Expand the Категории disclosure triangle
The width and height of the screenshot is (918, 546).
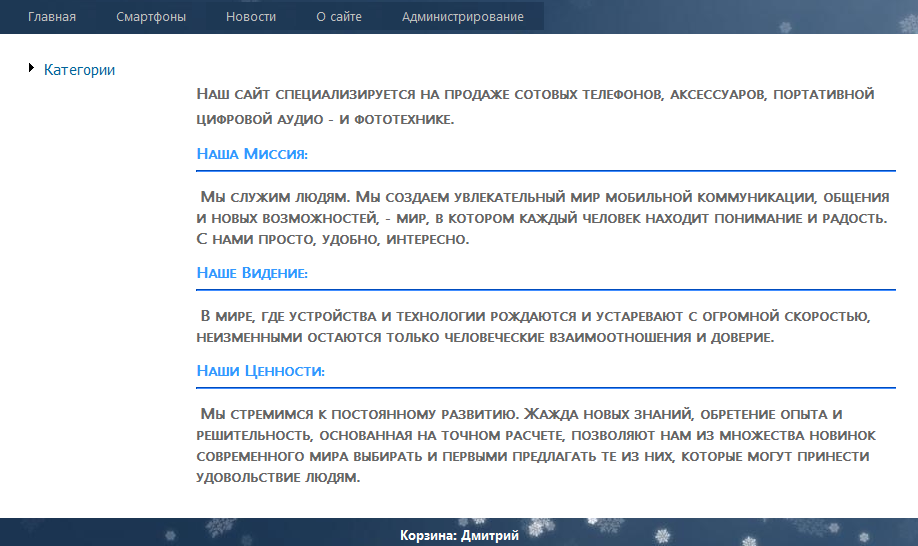coord(32,68)
